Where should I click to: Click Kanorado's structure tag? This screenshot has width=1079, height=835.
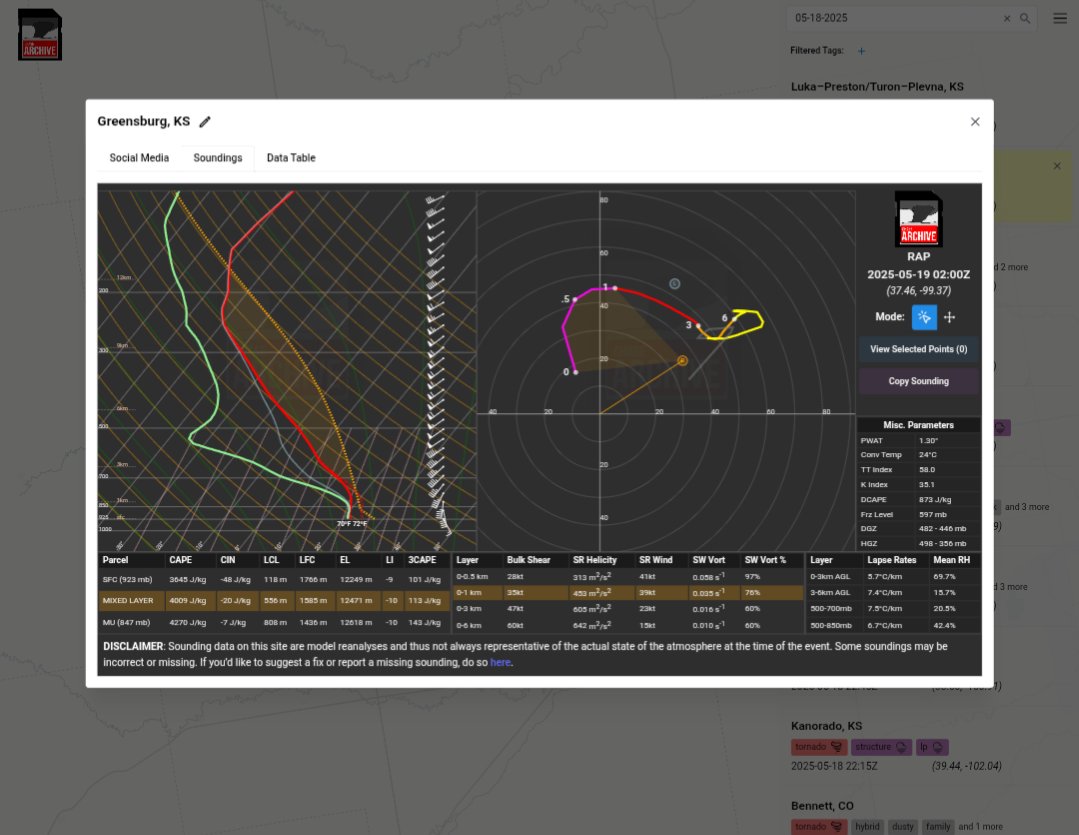pyautogui.click(x=881, y=747)
